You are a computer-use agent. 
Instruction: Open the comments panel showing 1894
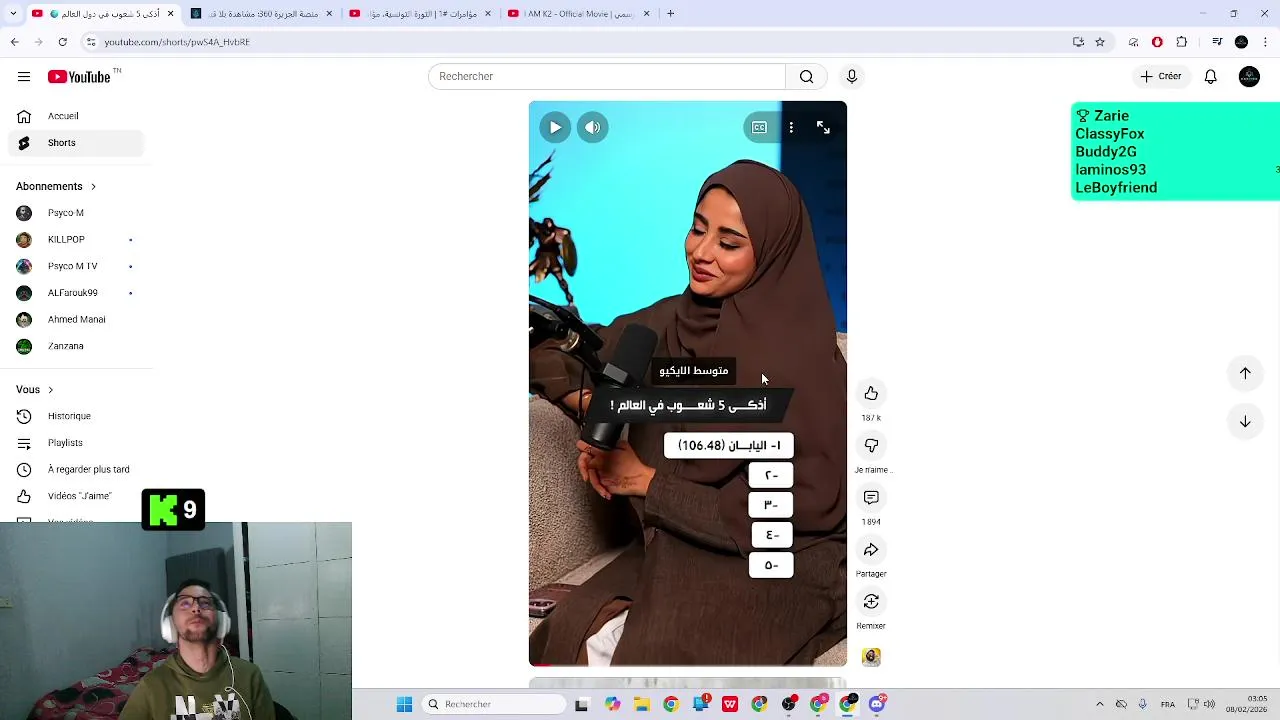pos(871,497)
